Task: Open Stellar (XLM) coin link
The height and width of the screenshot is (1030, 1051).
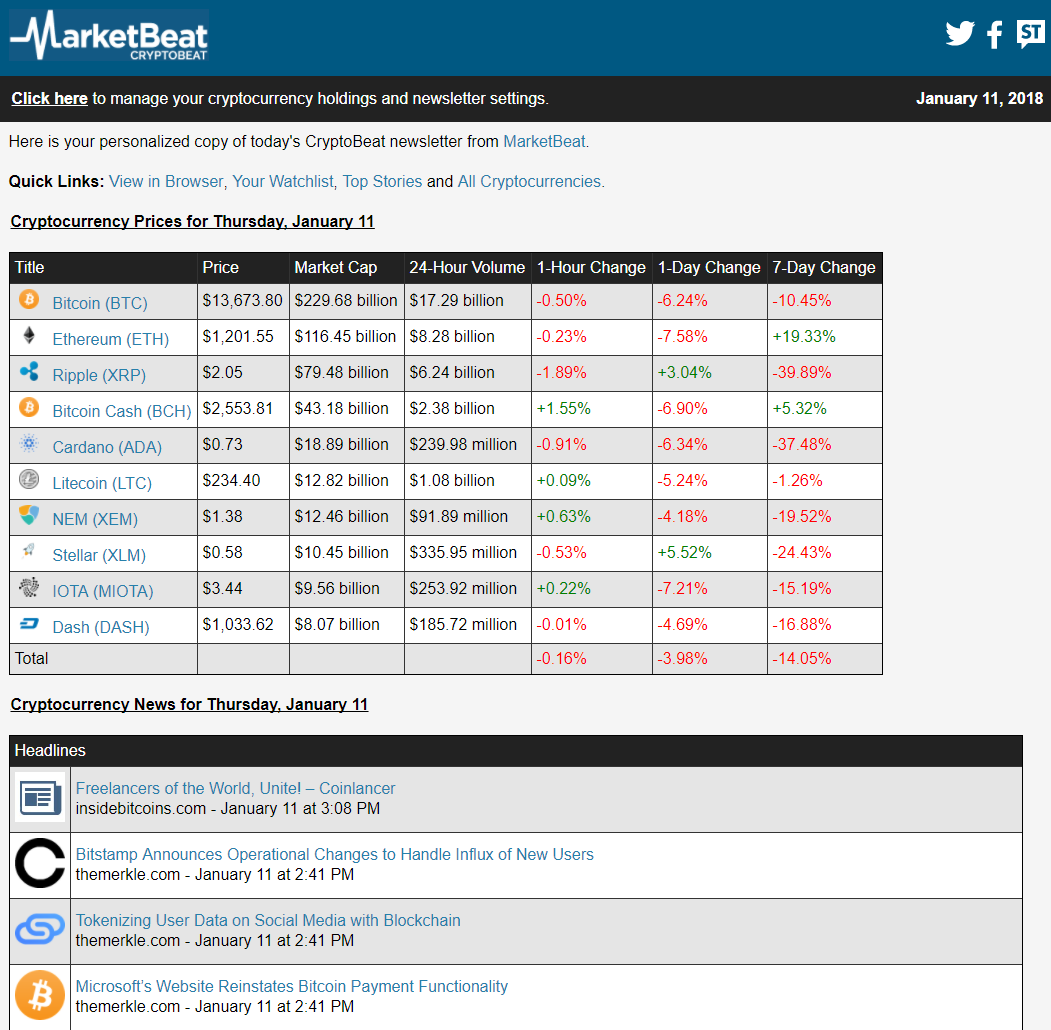Action: point(99,555)
